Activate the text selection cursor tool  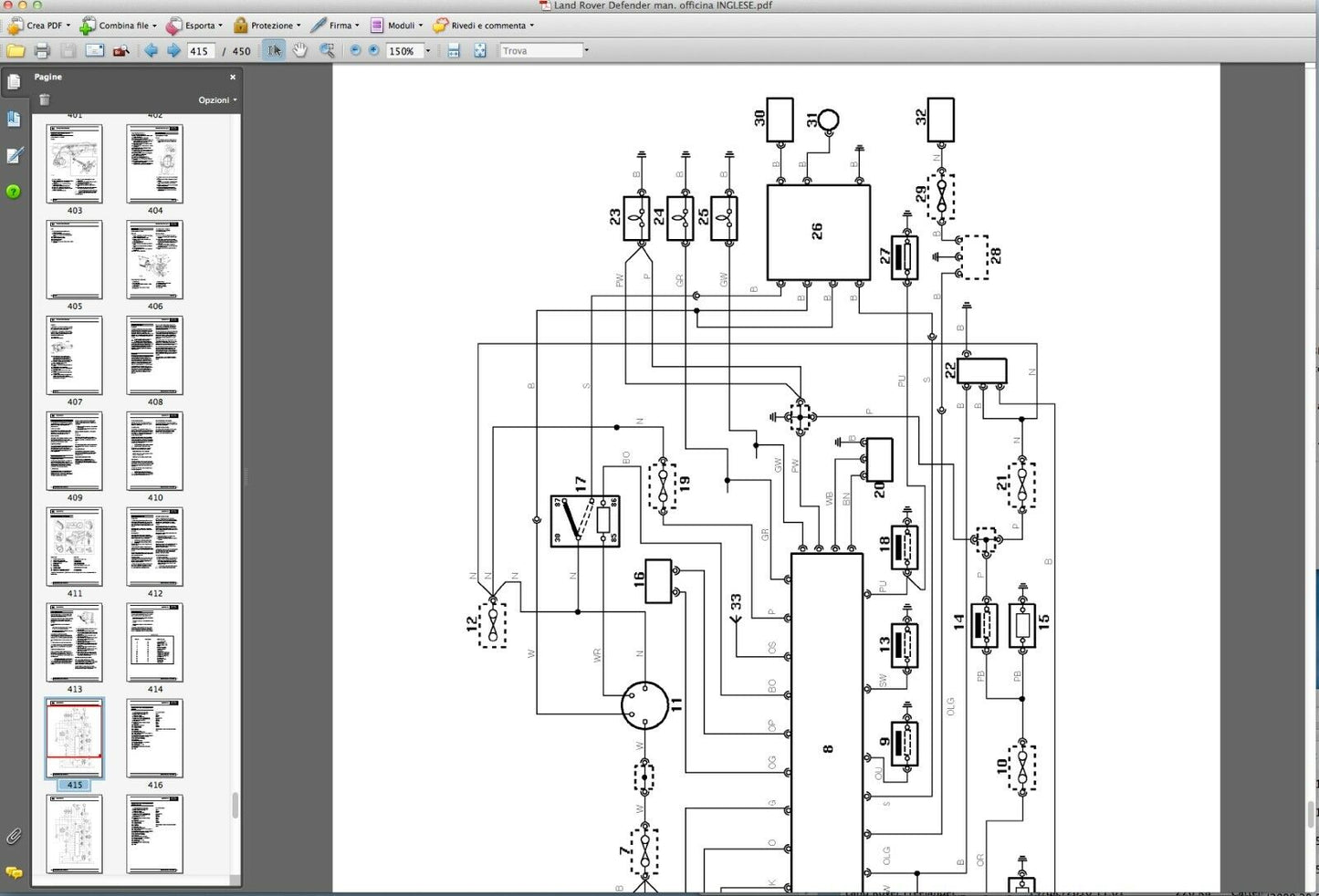[274, 51]
